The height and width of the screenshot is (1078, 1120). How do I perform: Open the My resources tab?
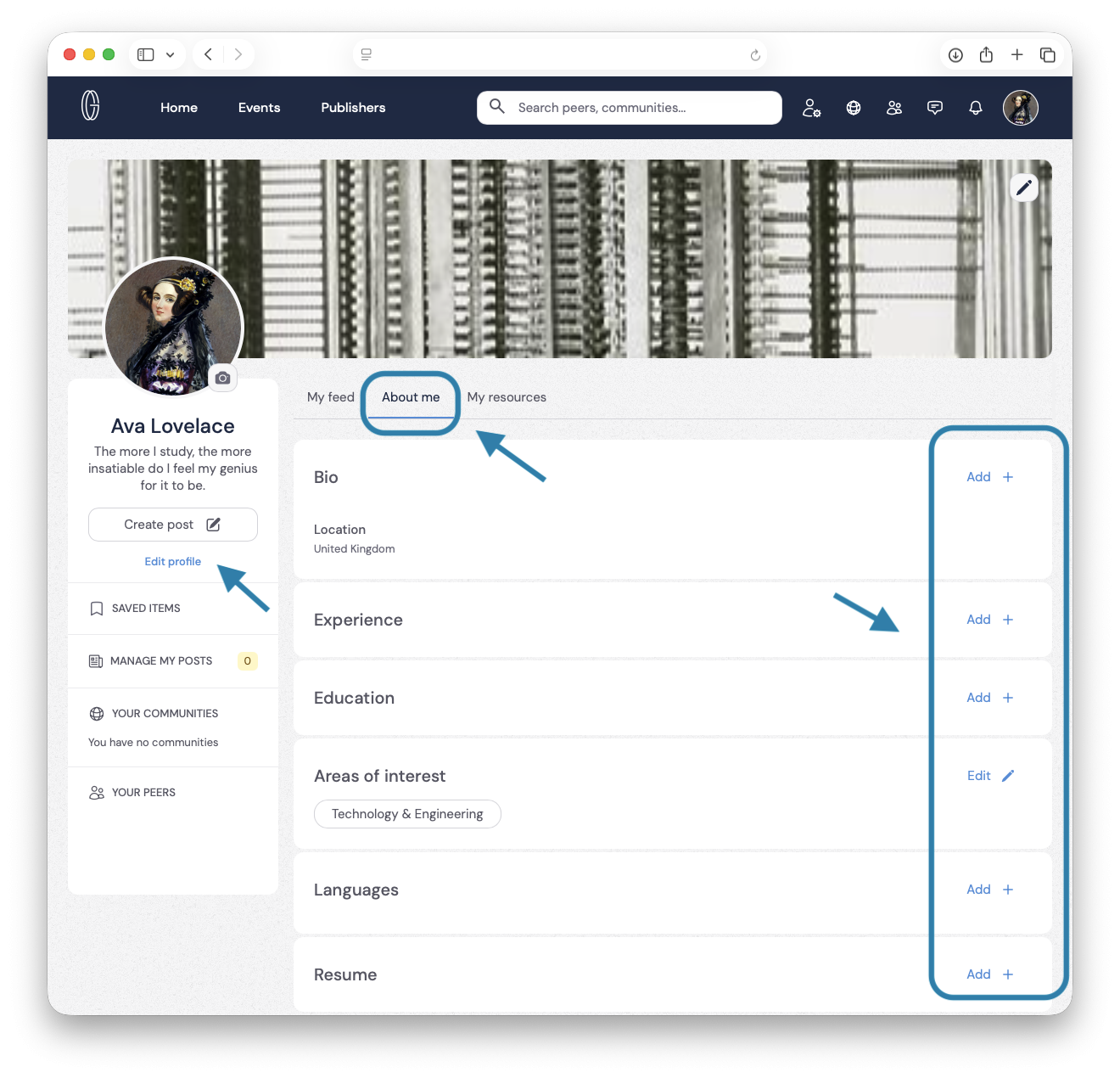(507, 397)
